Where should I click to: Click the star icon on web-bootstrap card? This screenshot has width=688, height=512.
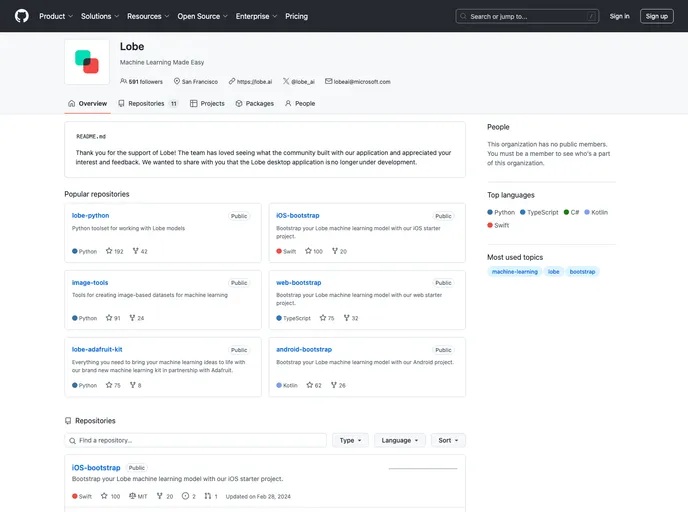[x=323, y=318]
